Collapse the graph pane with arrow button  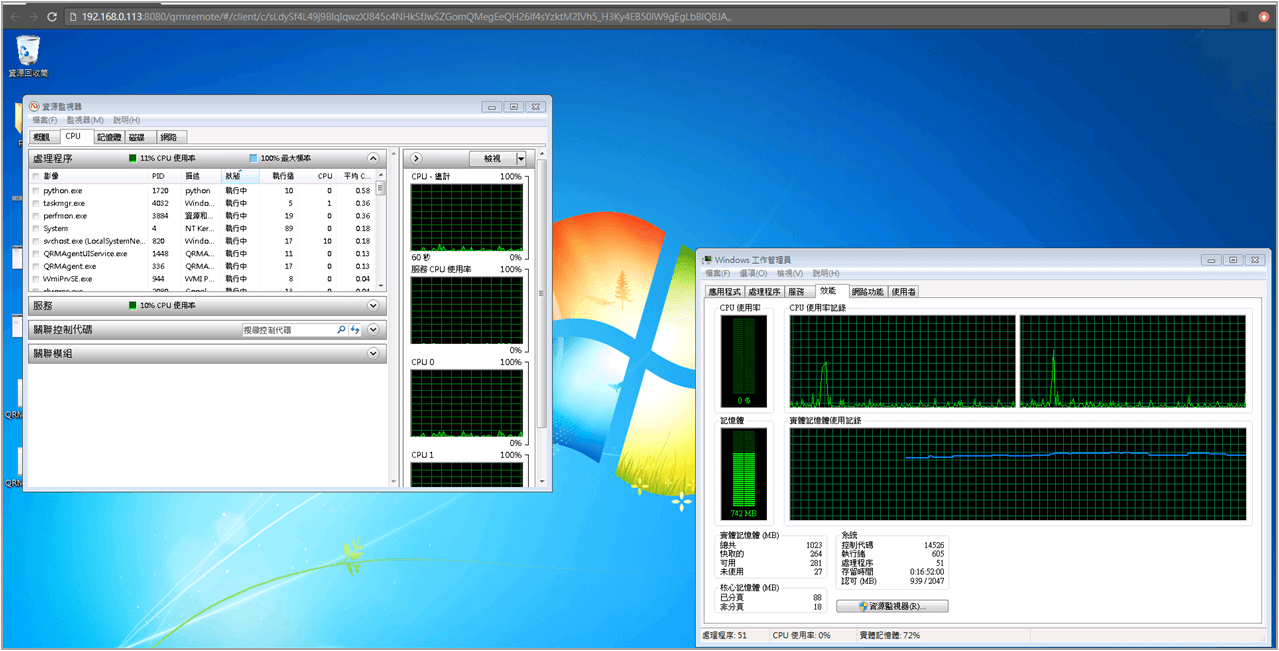tap(417, 158)
